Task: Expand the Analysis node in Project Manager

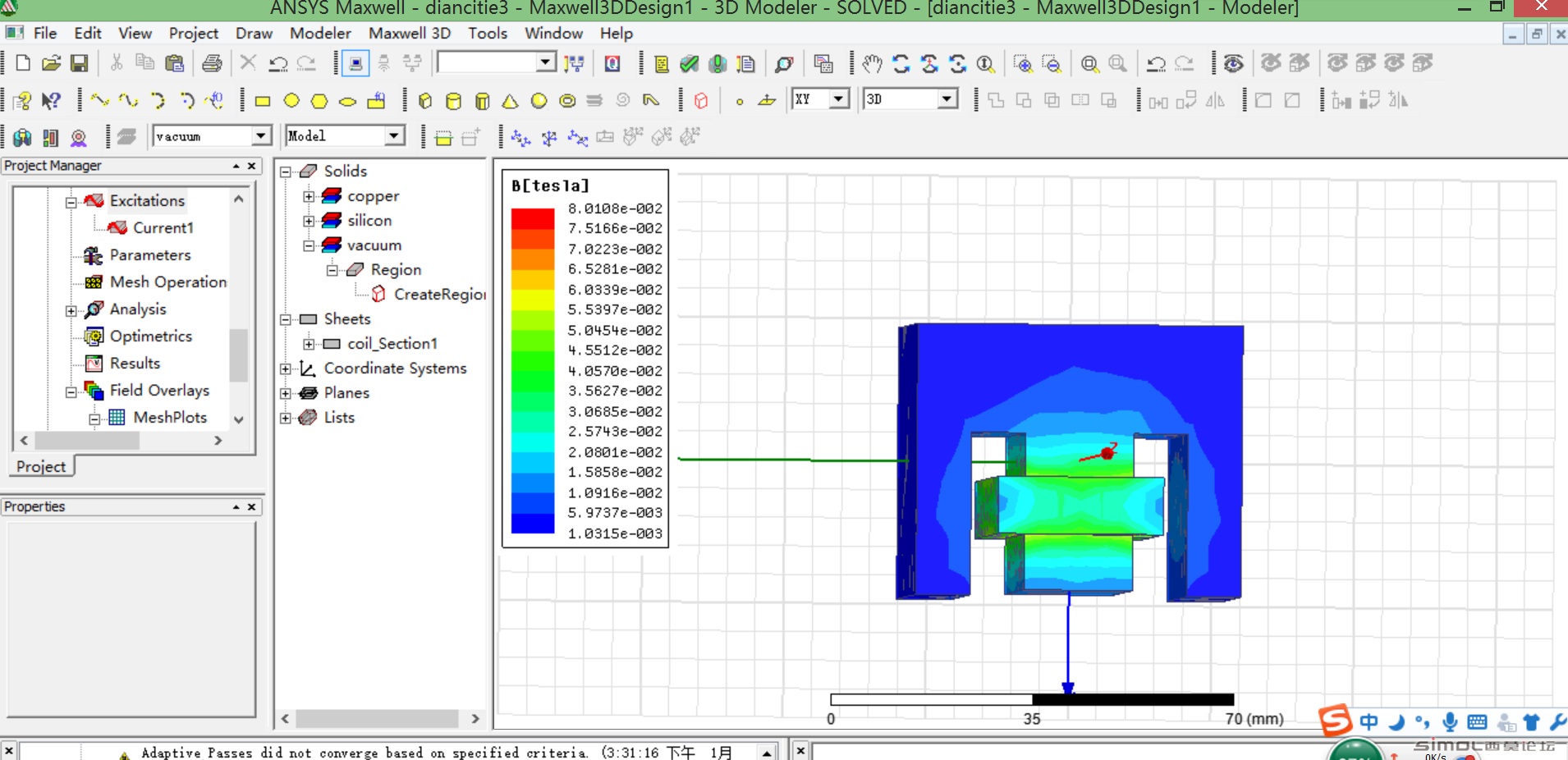Action: pyautogui.click(x=71, y=310)
